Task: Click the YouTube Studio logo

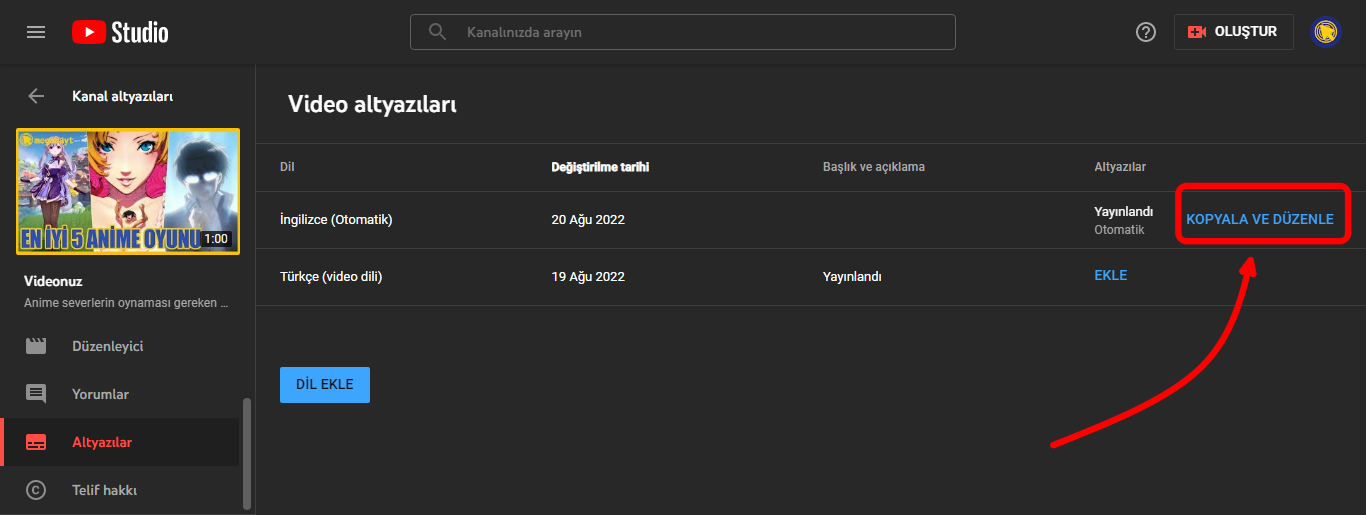Action: 120,32
